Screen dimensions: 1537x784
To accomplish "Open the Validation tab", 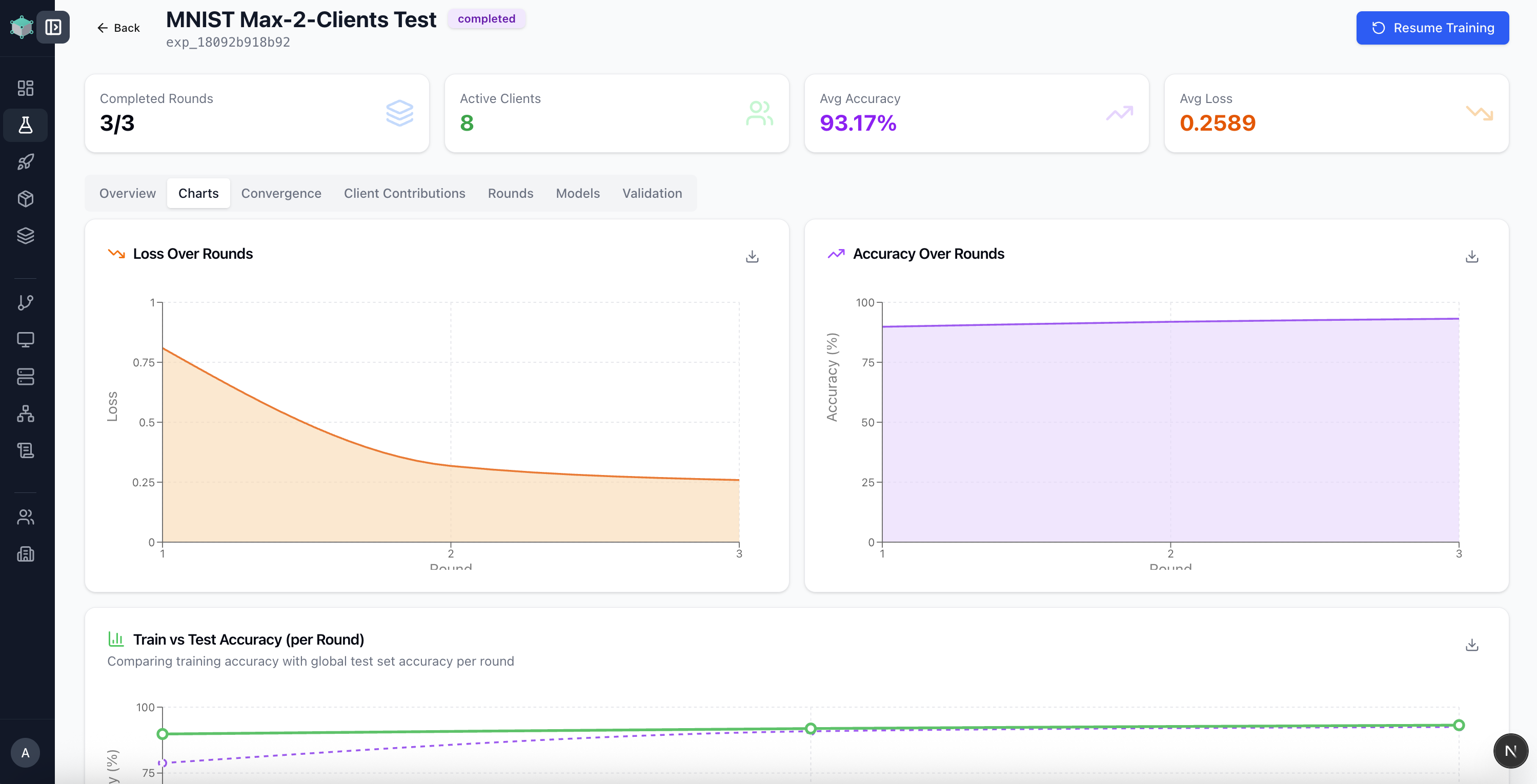I will [x=652, y=193].
